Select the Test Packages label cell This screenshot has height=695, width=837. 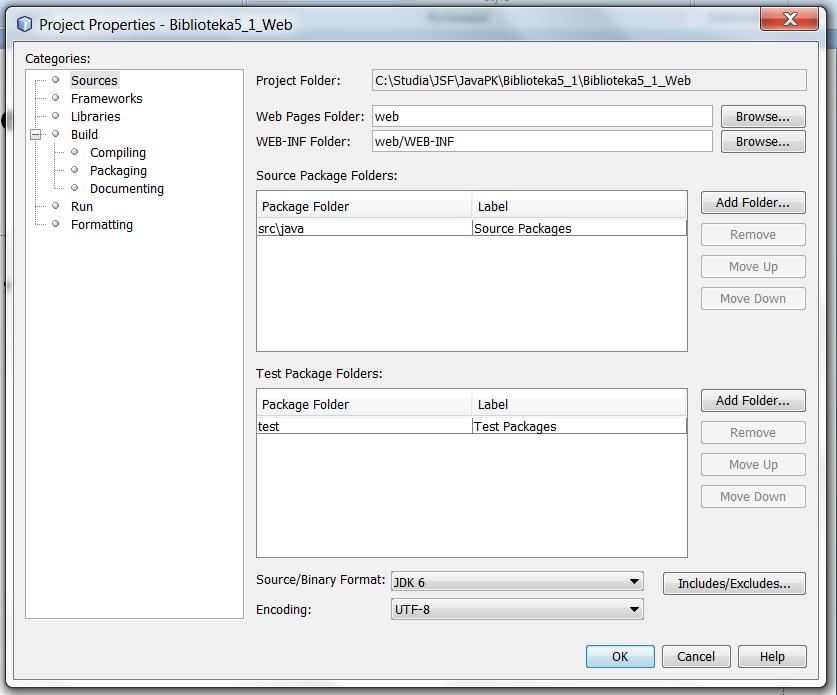(x=579, y=427)
